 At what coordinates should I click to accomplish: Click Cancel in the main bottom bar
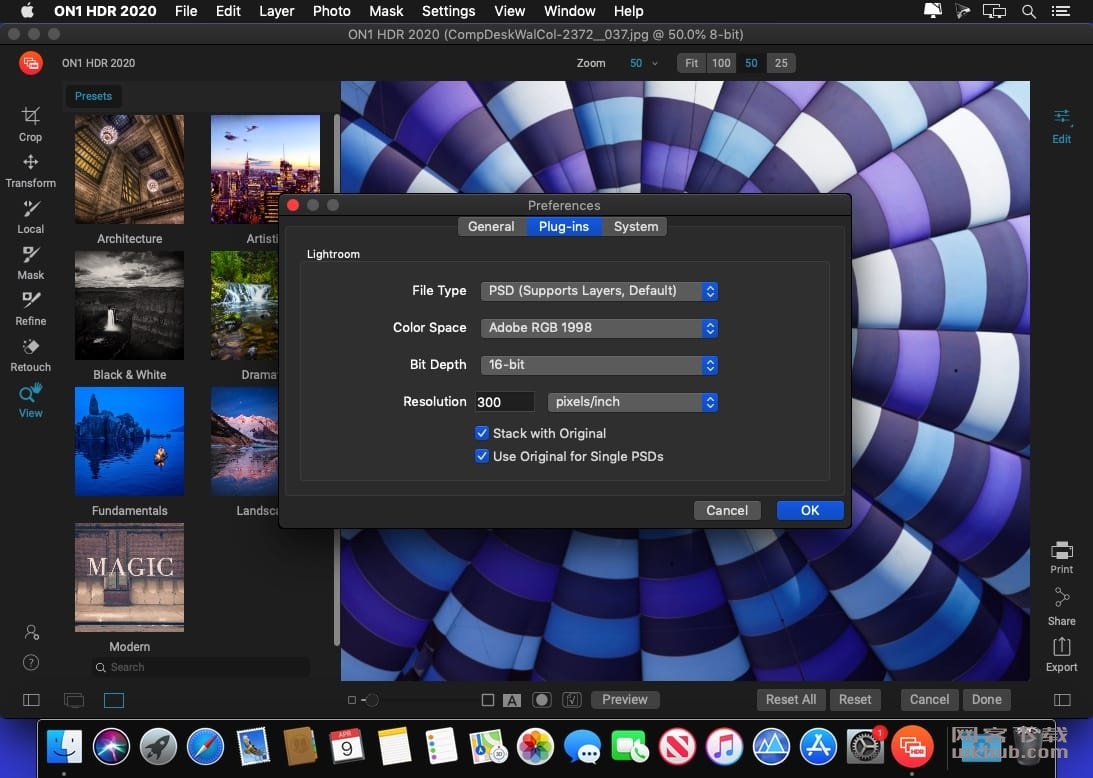click(929, 699)
